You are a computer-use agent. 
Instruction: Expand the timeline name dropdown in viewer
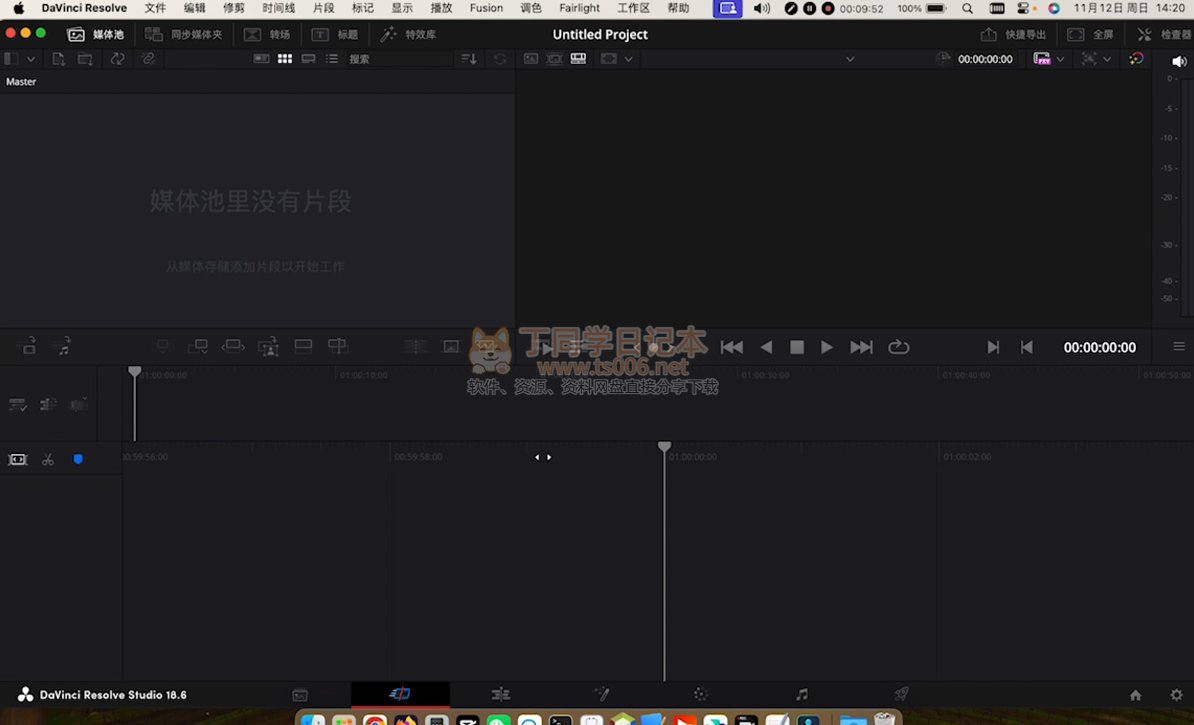850,59
